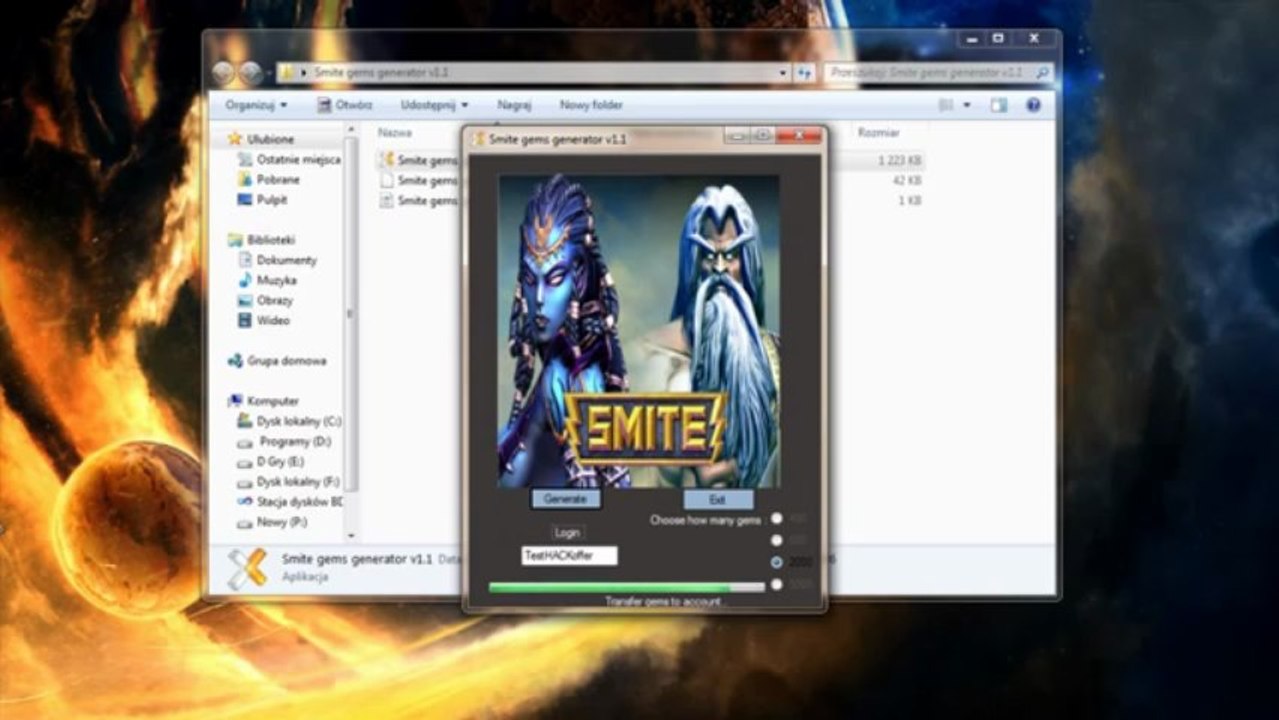Click the Stacja dysków BD drive icon

(x=245, y=501)
